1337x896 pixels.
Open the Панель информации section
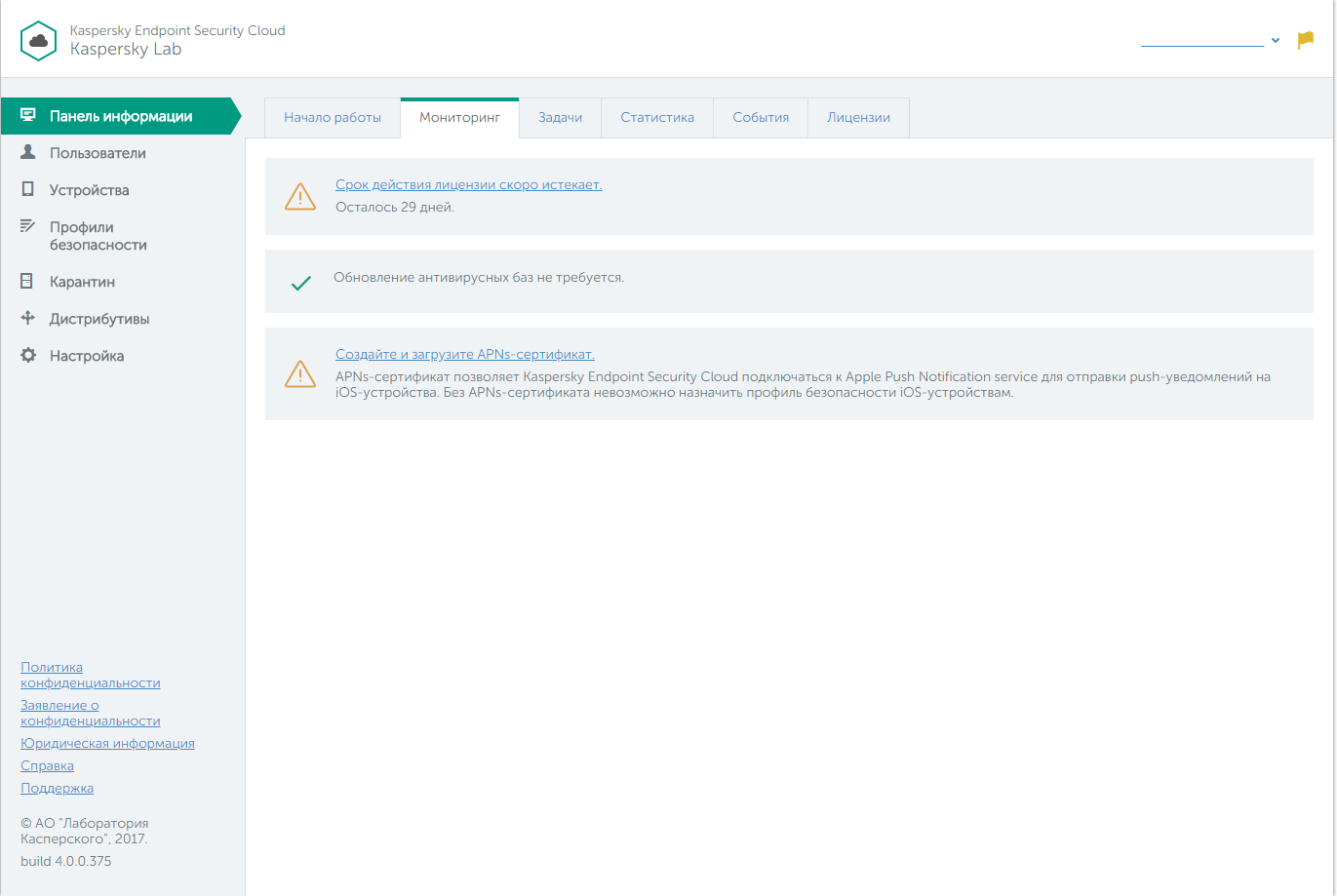click(121, 116)
